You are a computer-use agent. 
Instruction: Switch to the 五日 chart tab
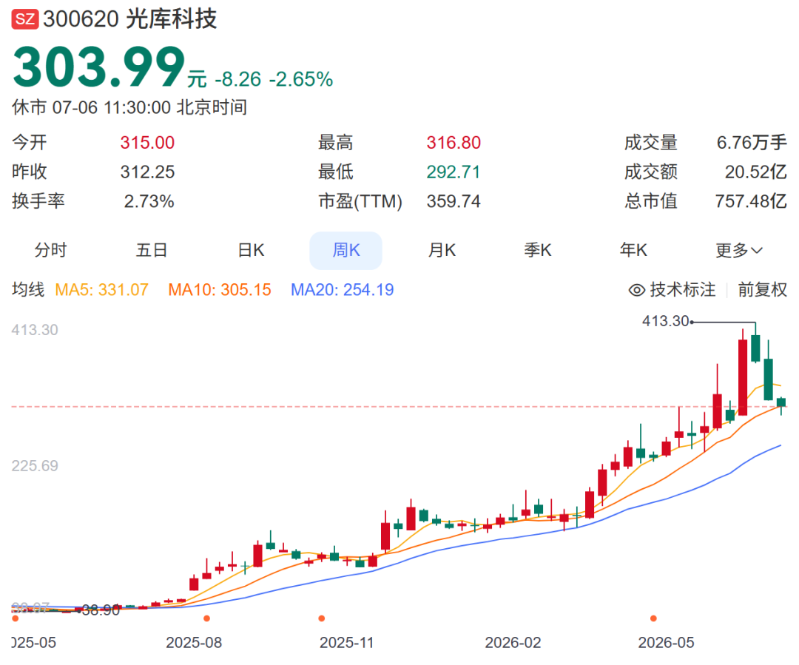[x=151, y=250]
